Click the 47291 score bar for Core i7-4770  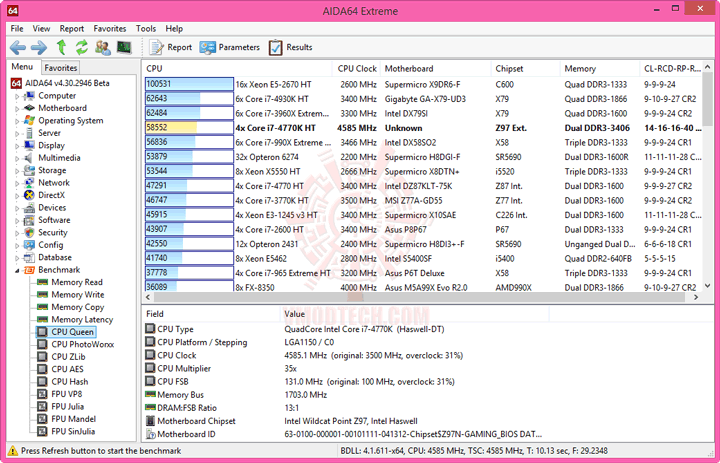point(189,186)
